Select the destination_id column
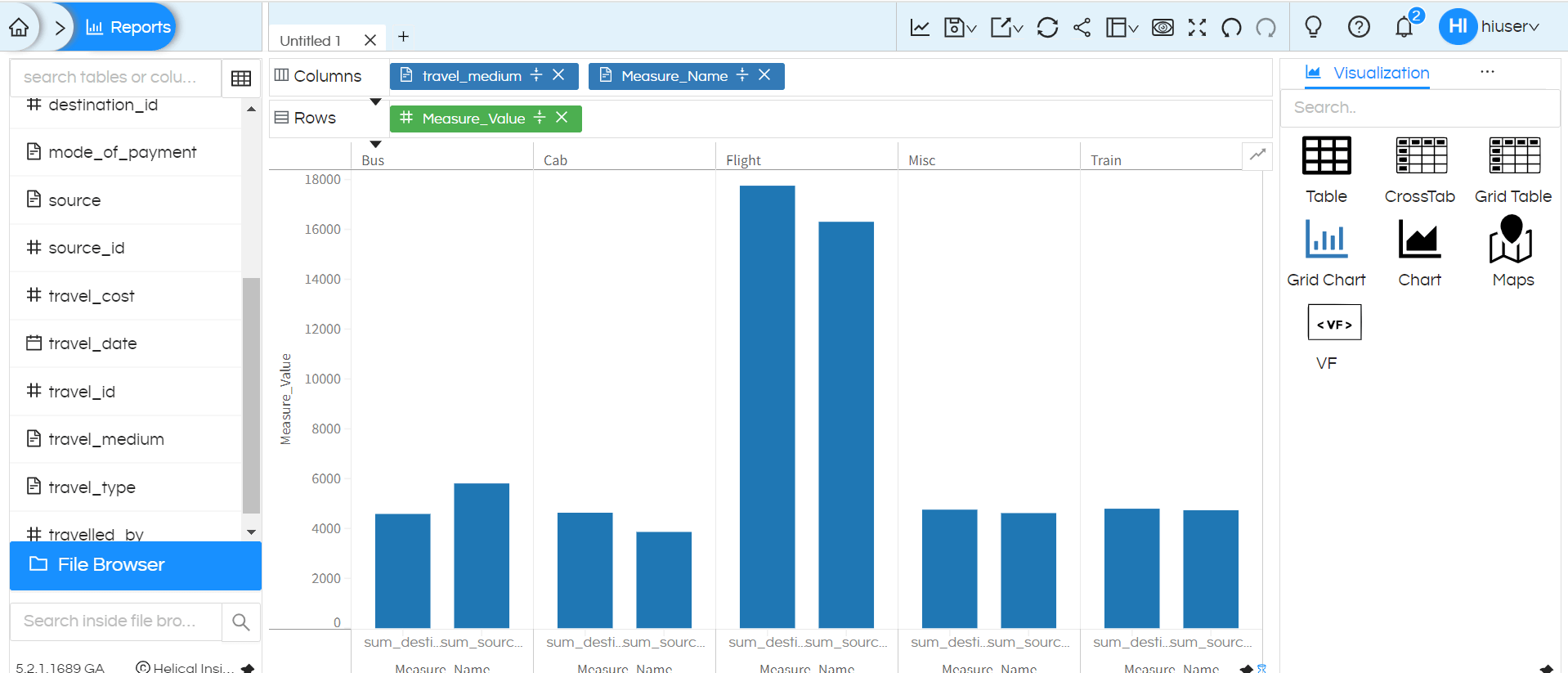Screen dimensions: 1568x673 pos(102,105)
